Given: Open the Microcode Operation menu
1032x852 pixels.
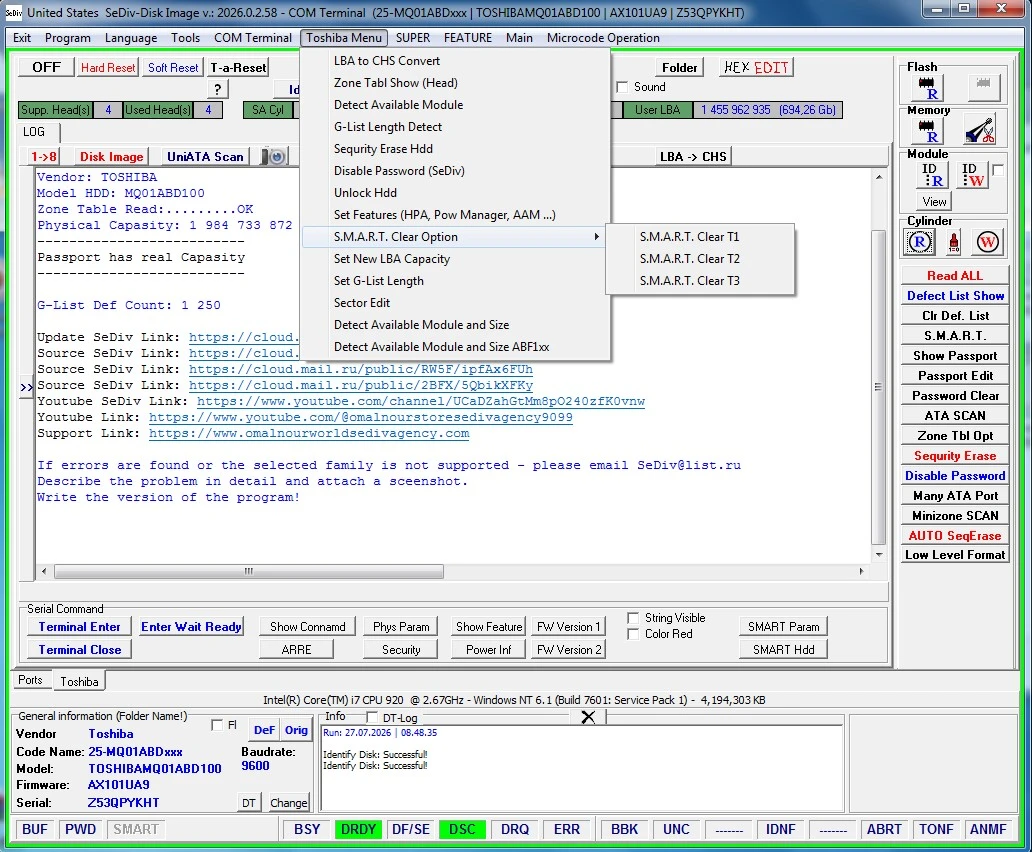Looking at the screenshot, I should click(x=603, y=38).
